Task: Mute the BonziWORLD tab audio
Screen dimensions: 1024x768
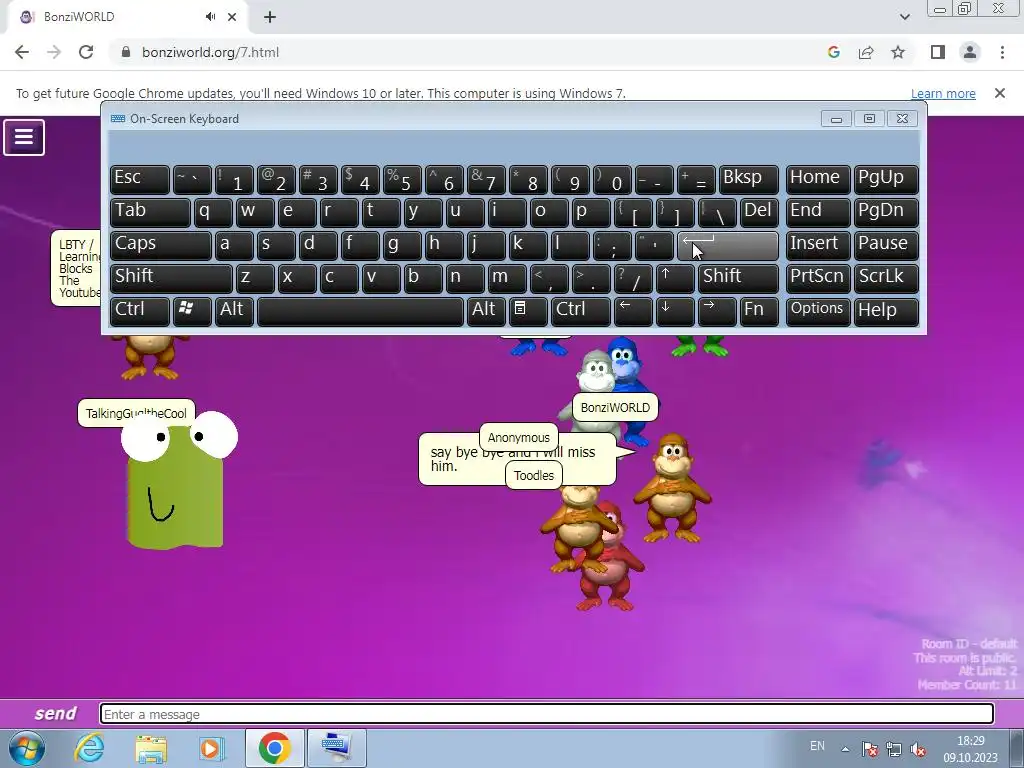Action: coord(210,17)
